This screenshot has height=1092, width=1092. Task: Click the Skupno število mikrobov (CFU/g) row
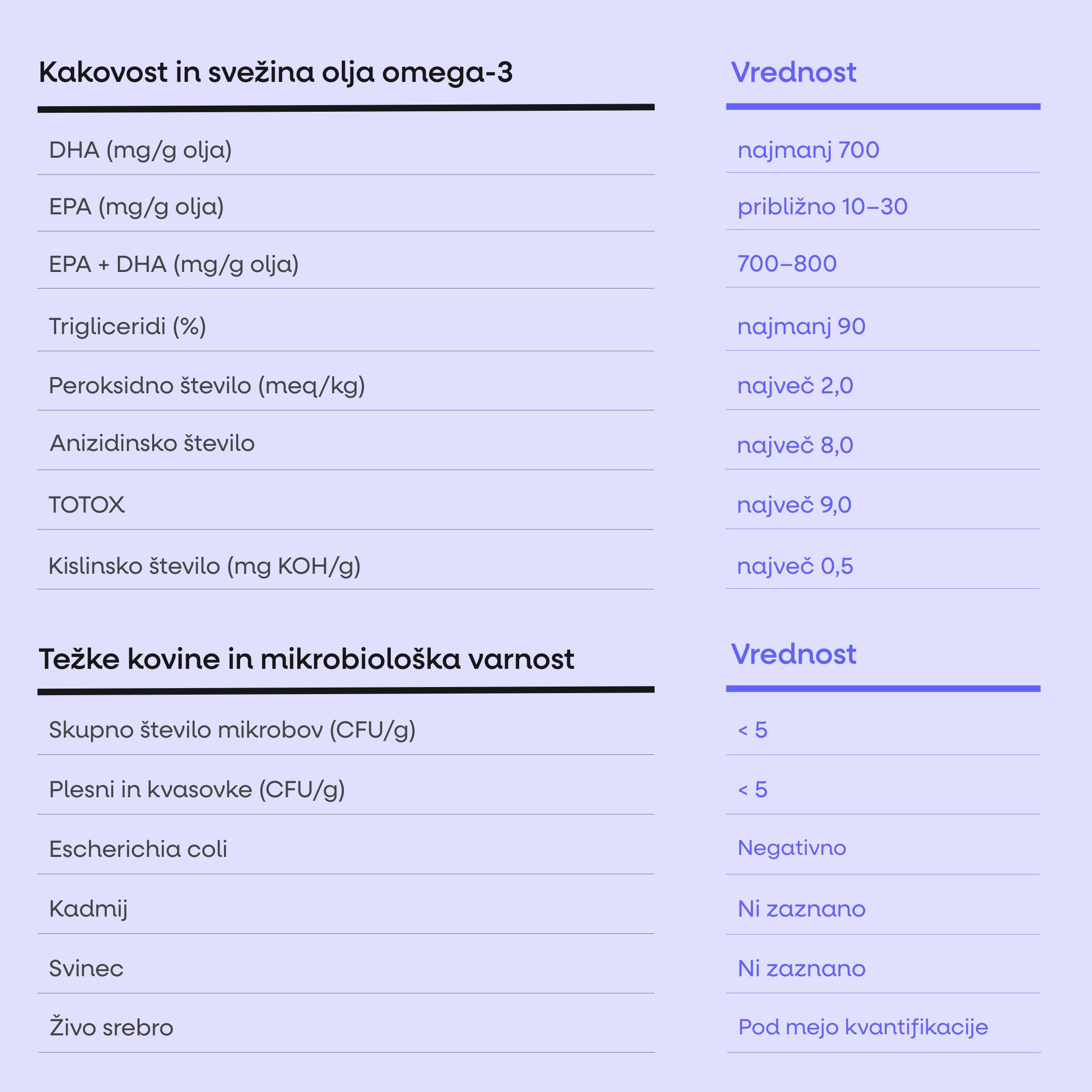point(346,730)
